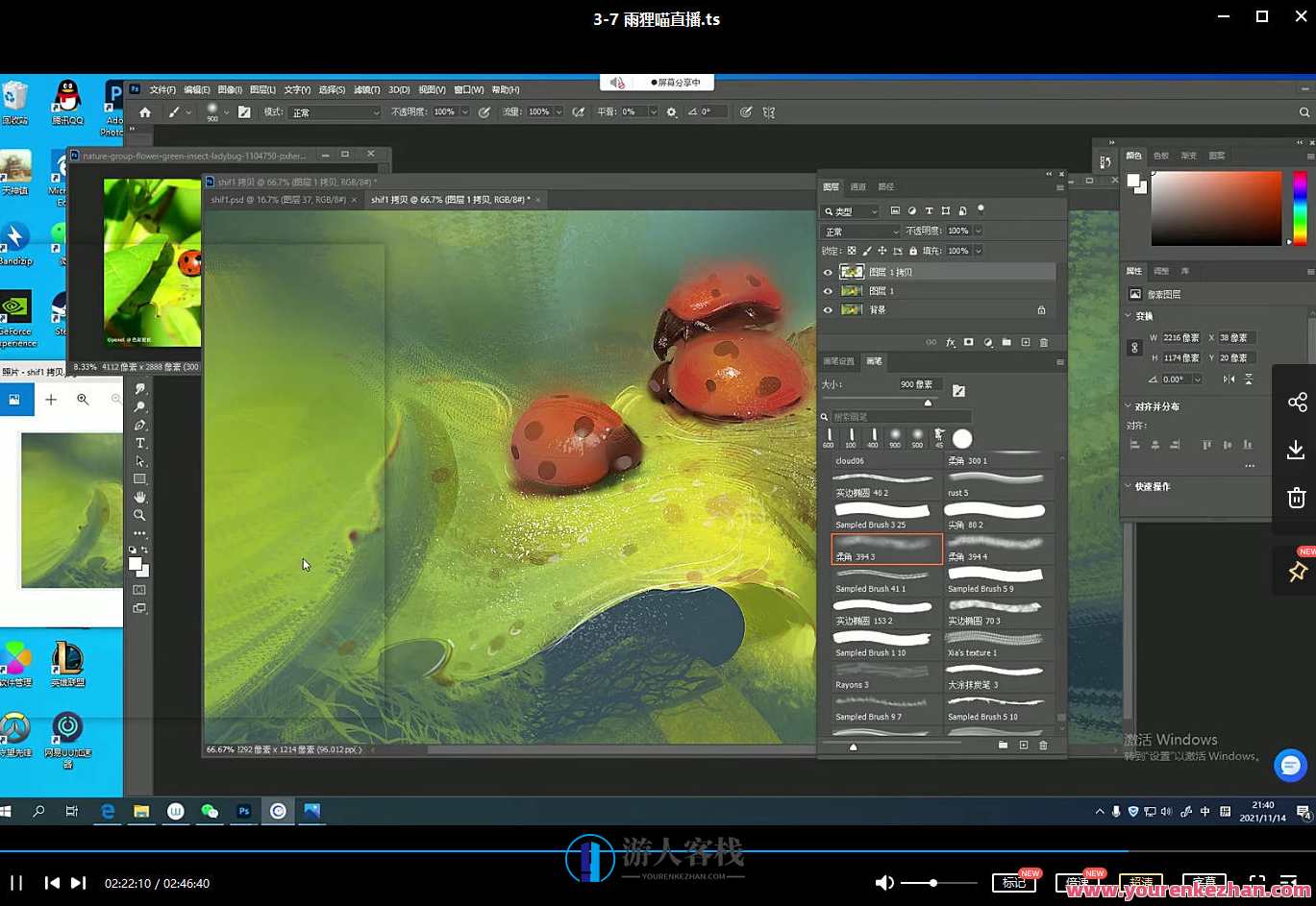Viewport: 1316px width, 906px height.
Task: Click the Home icon in options bar
Action: (x=145, y=112)
